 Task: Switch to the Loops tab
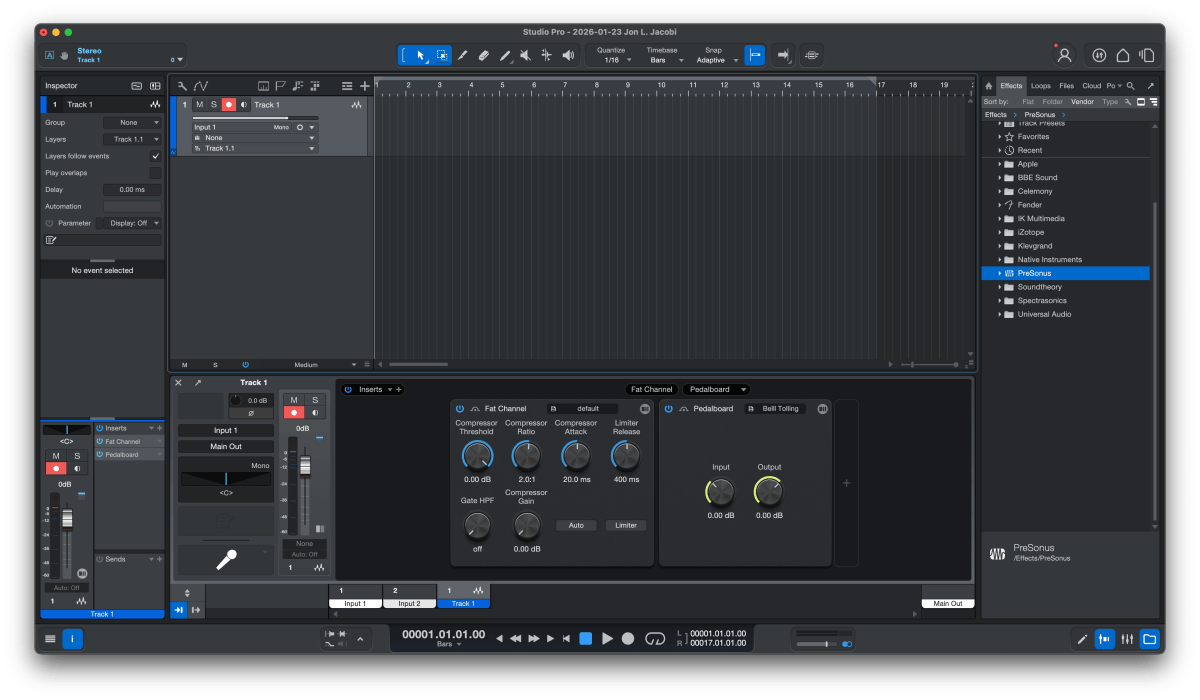[1040, 85]
